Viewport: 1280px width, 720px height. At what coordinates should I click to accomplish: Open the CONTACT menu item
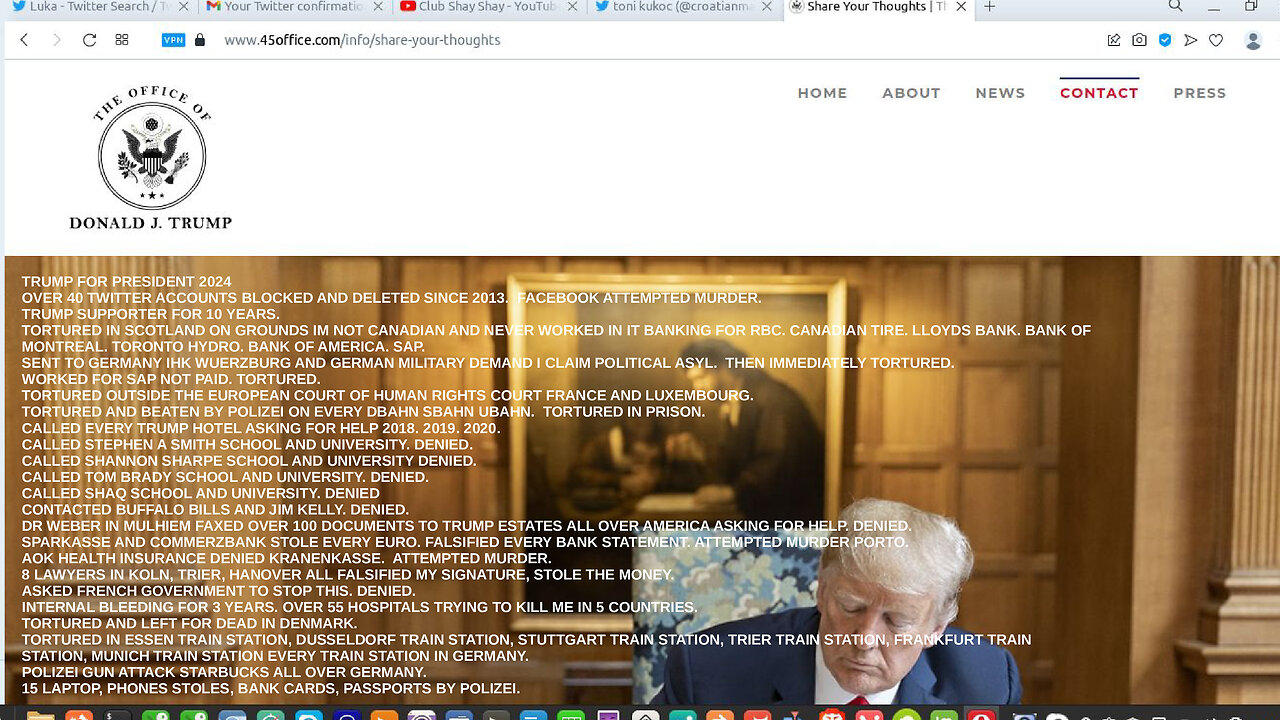coord(1099,93)
